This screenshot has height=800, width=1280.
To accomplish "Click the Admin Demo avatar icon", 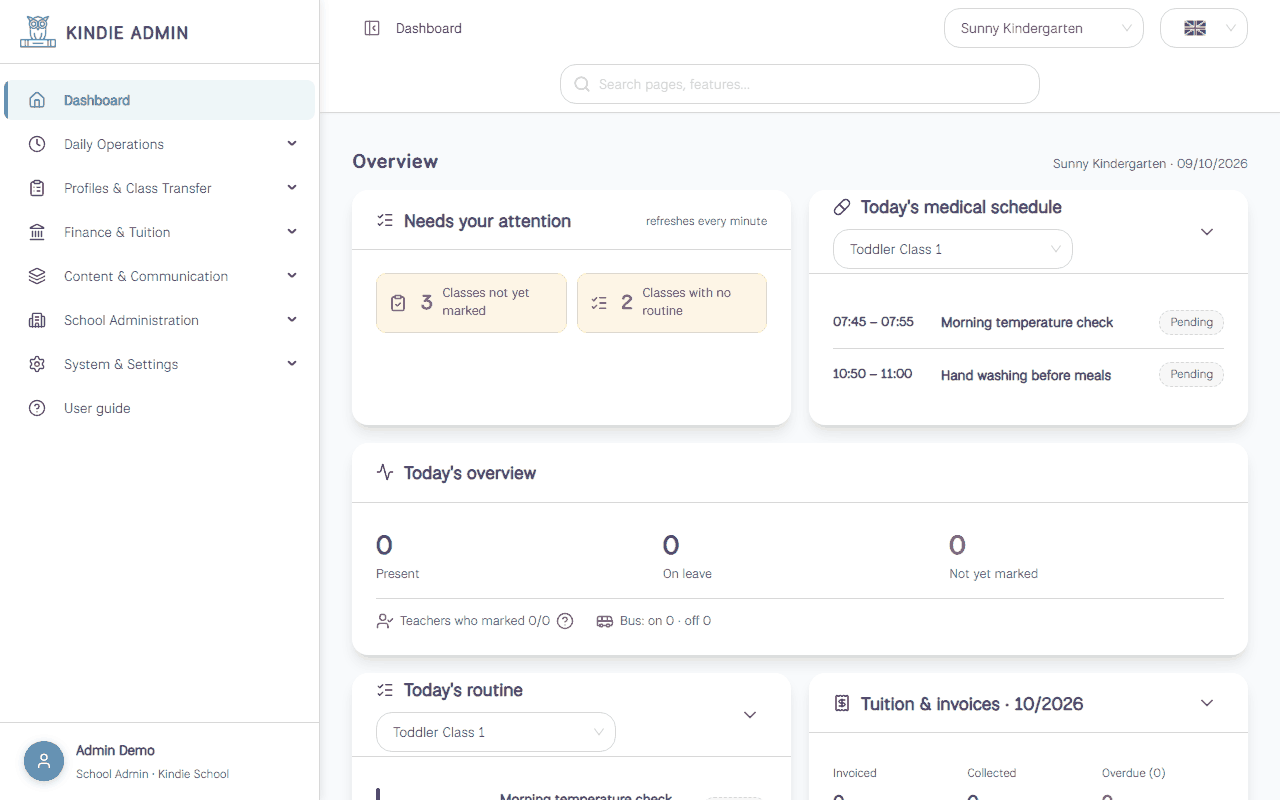I will point(44,761).
